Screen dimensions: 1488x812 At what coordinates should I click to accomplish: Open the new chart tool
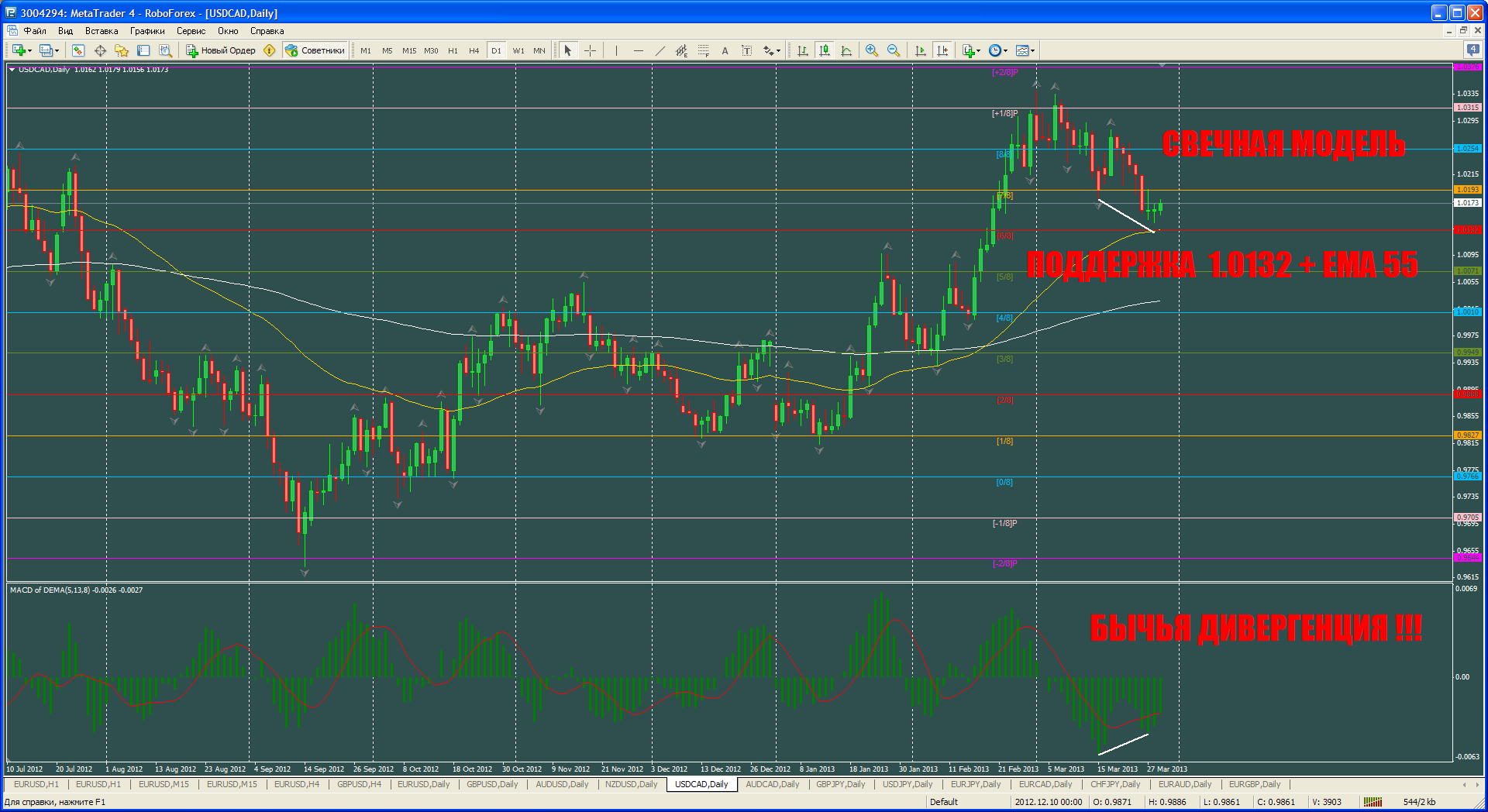(x=19, y=50)
